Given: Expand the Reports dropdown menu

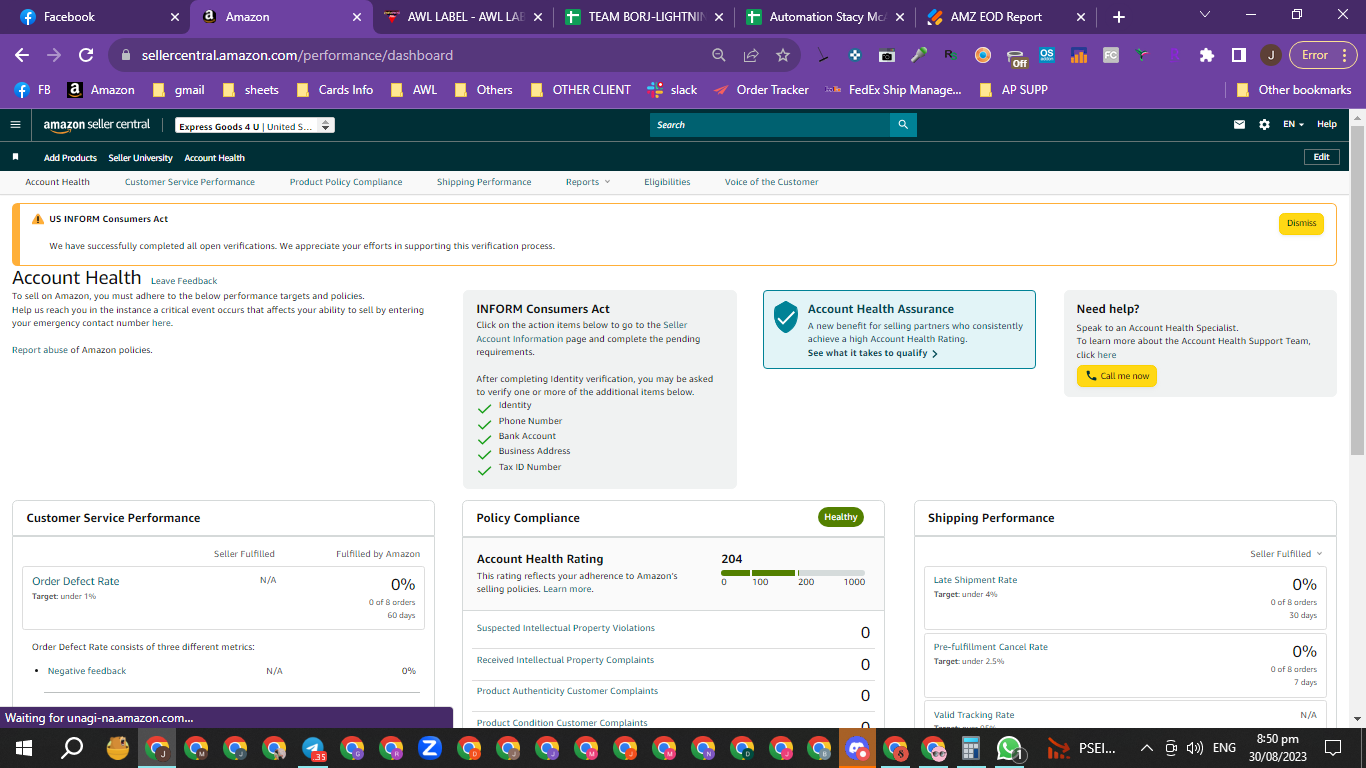Looking at the screenshot, I should click(x=587, y=182).
